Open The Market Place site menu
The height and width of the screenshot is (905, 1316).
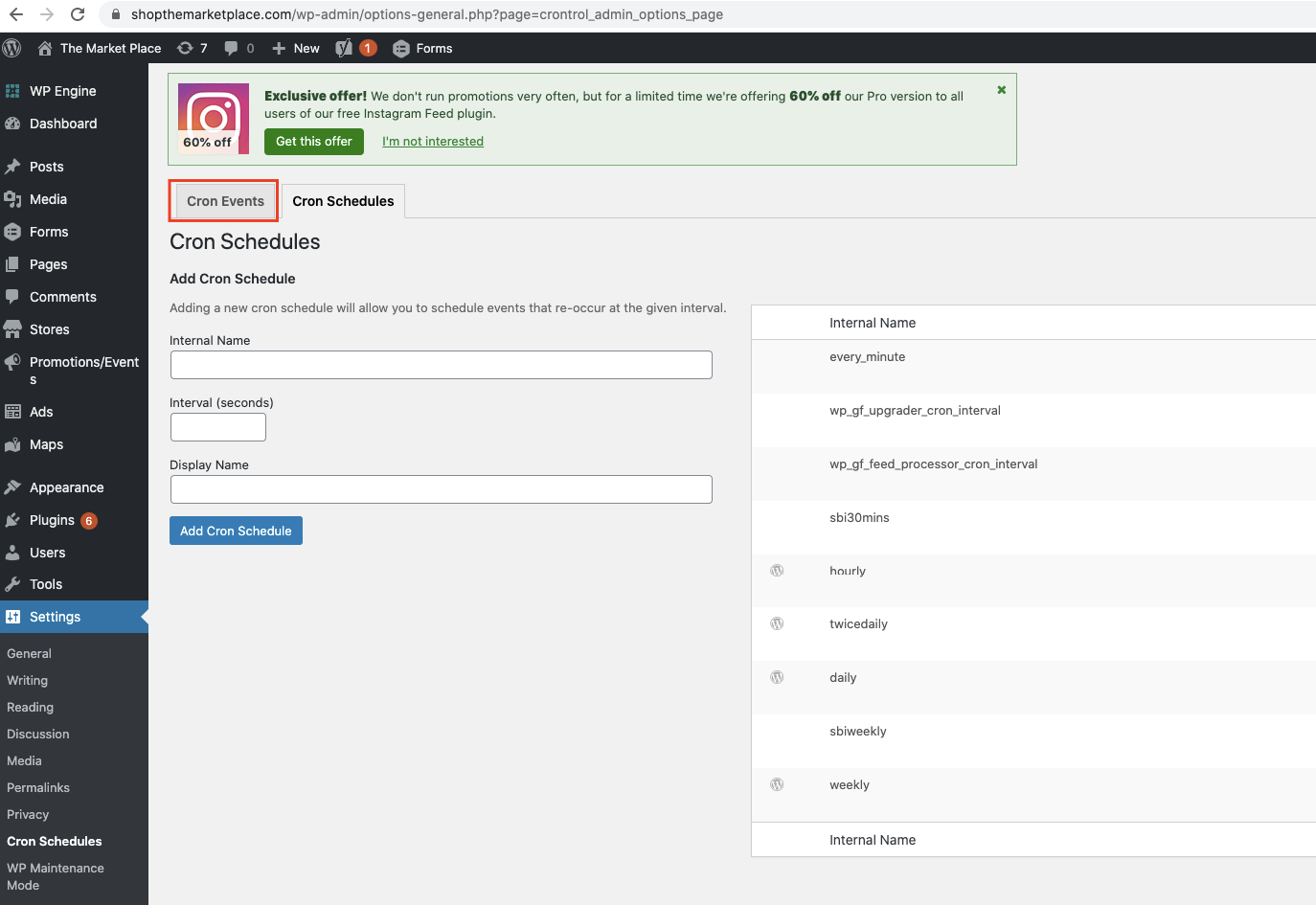pos(100,48)
